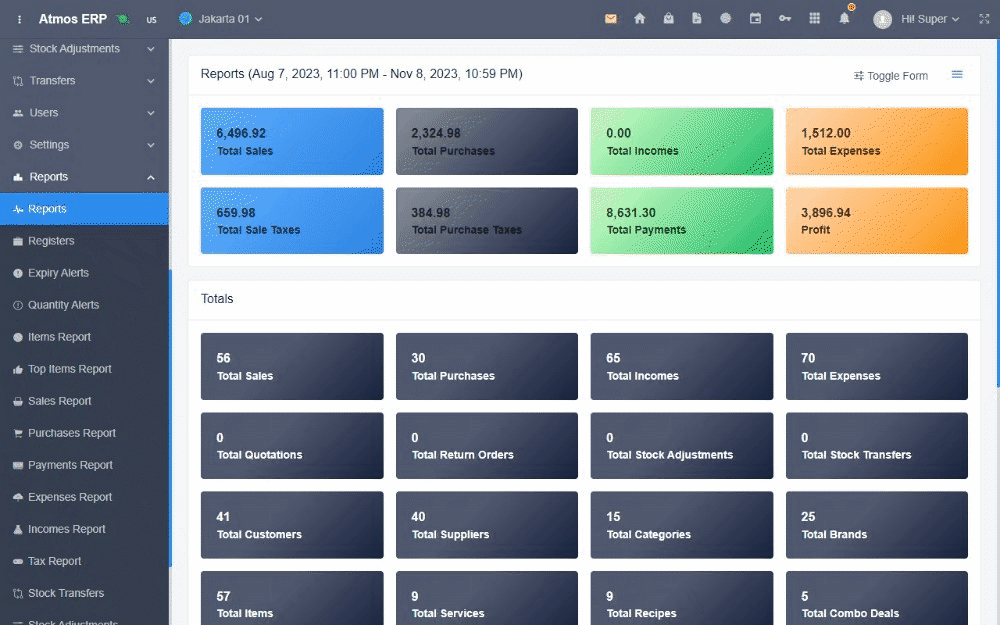Click the 3,896.94 Profit card

click(877, 221)
